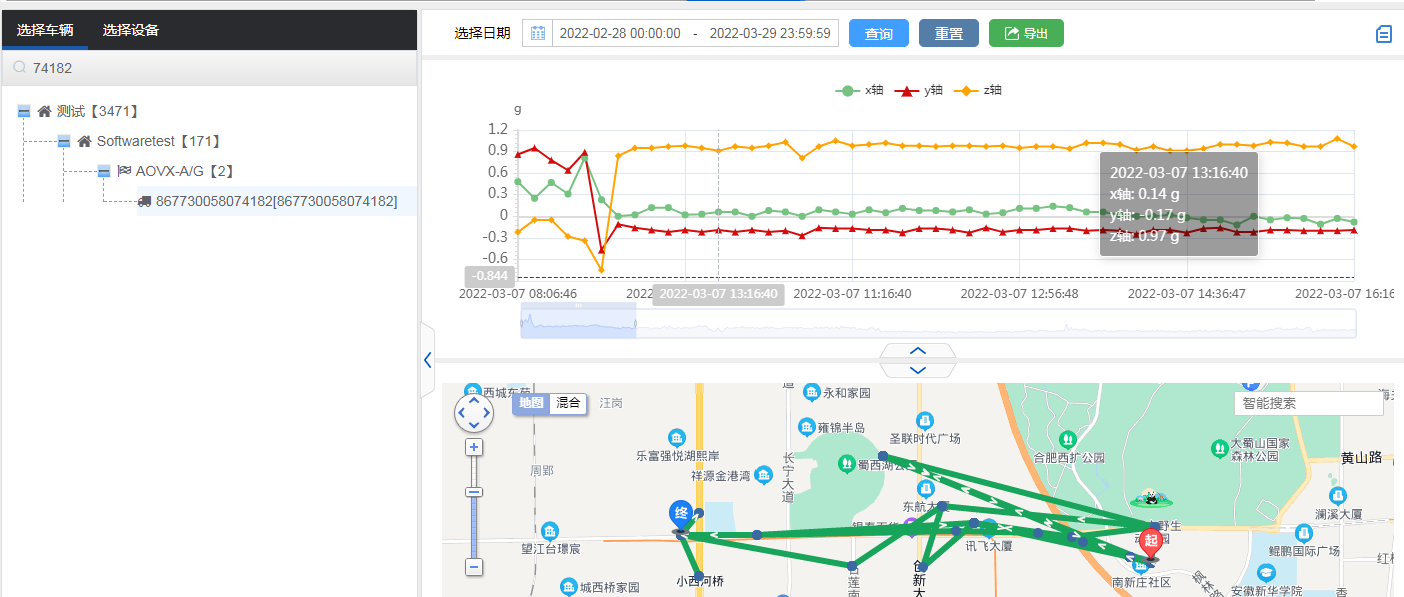
Task: Collapse the Softwaretest【171】 tree node
Action: click(64, 141)
